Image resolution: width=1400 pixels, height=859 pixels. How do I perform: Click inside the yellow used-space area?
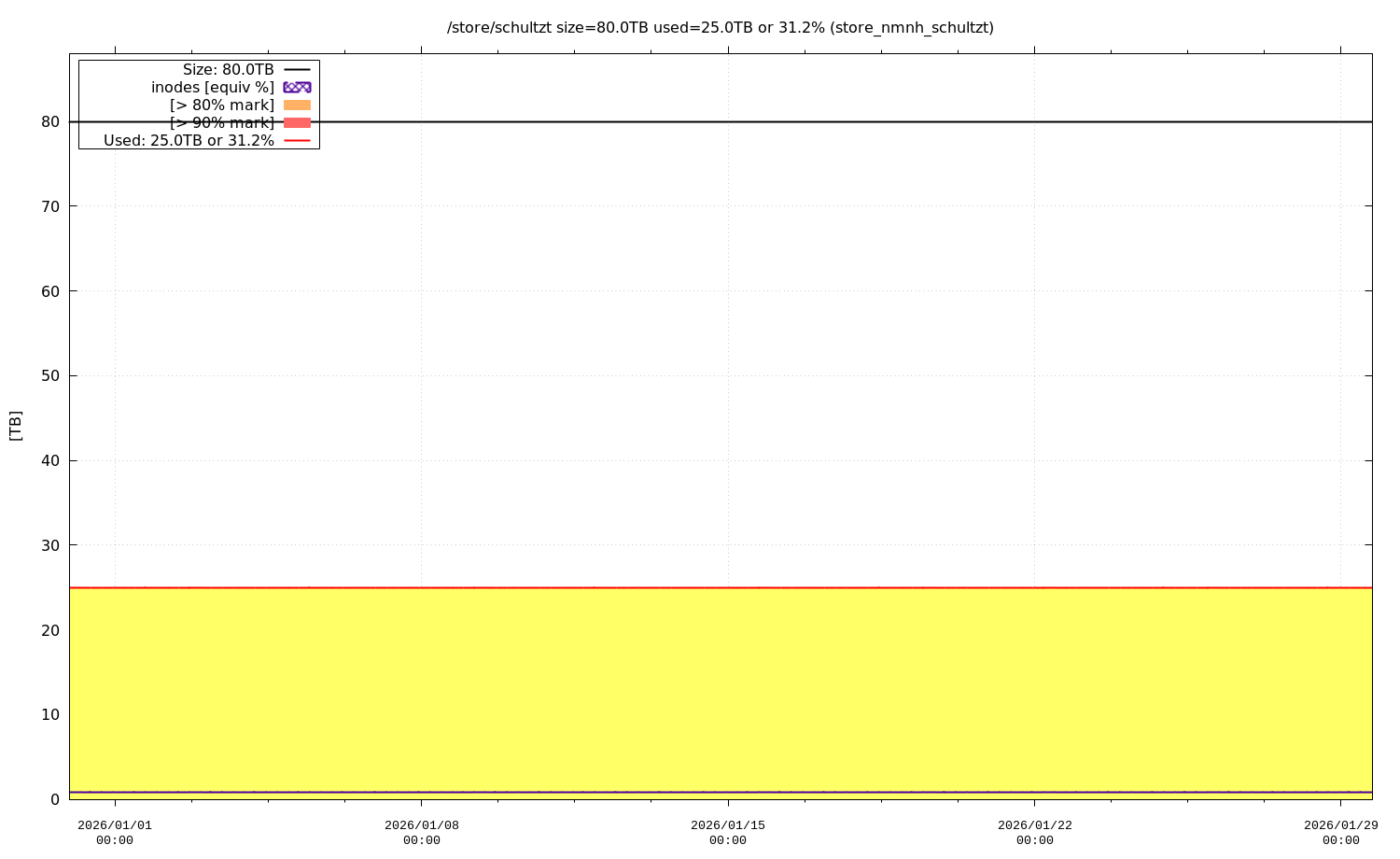[720, 691]
